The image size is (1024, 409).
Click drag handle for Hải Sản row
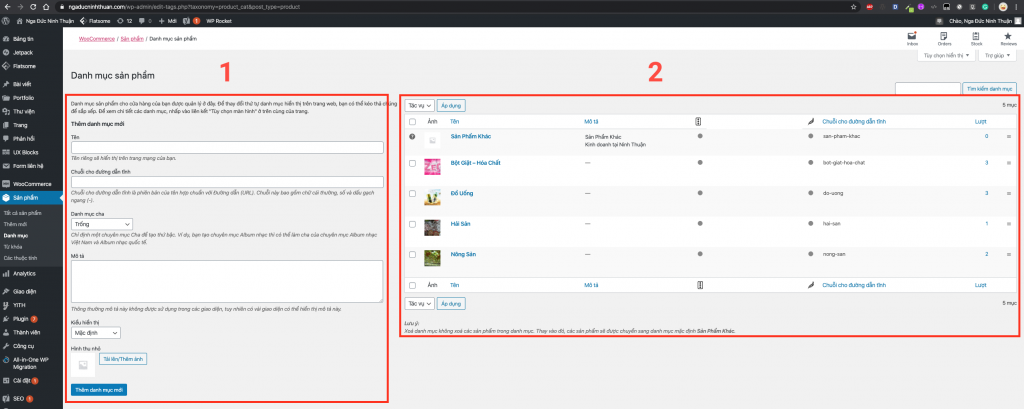click(x=1009, y=224)
